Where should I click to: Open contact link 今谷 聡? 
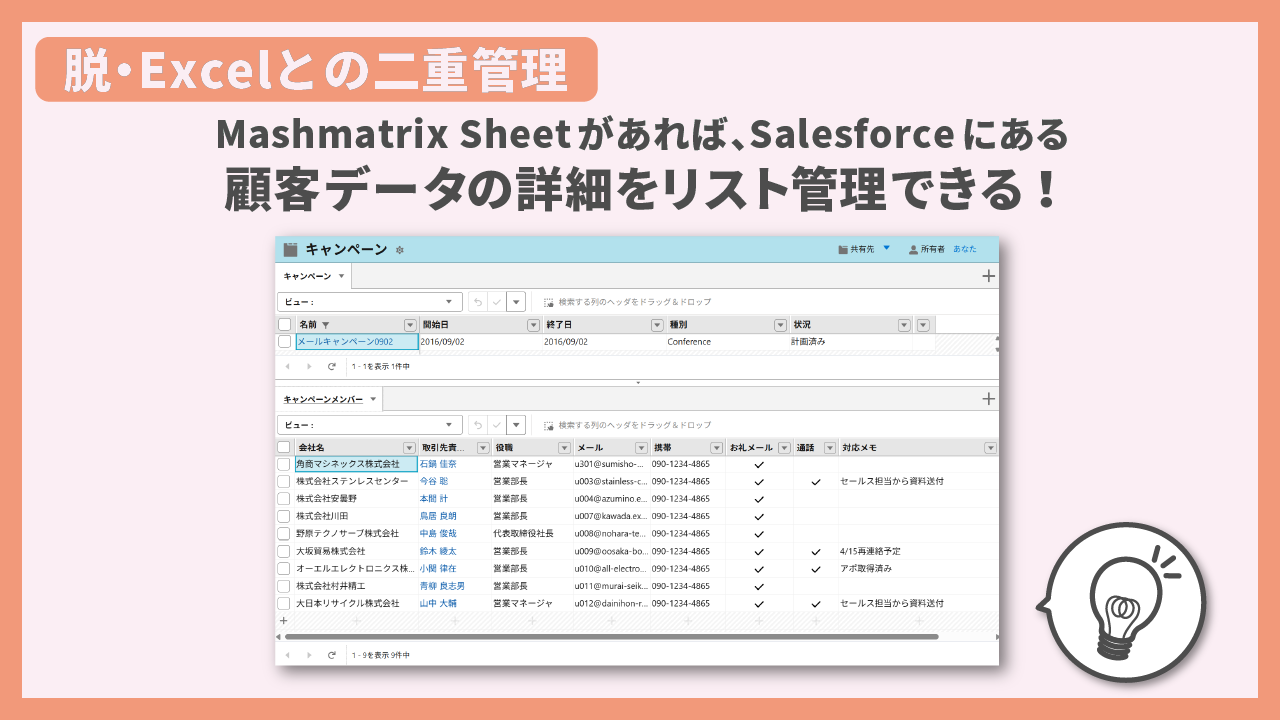434,481
